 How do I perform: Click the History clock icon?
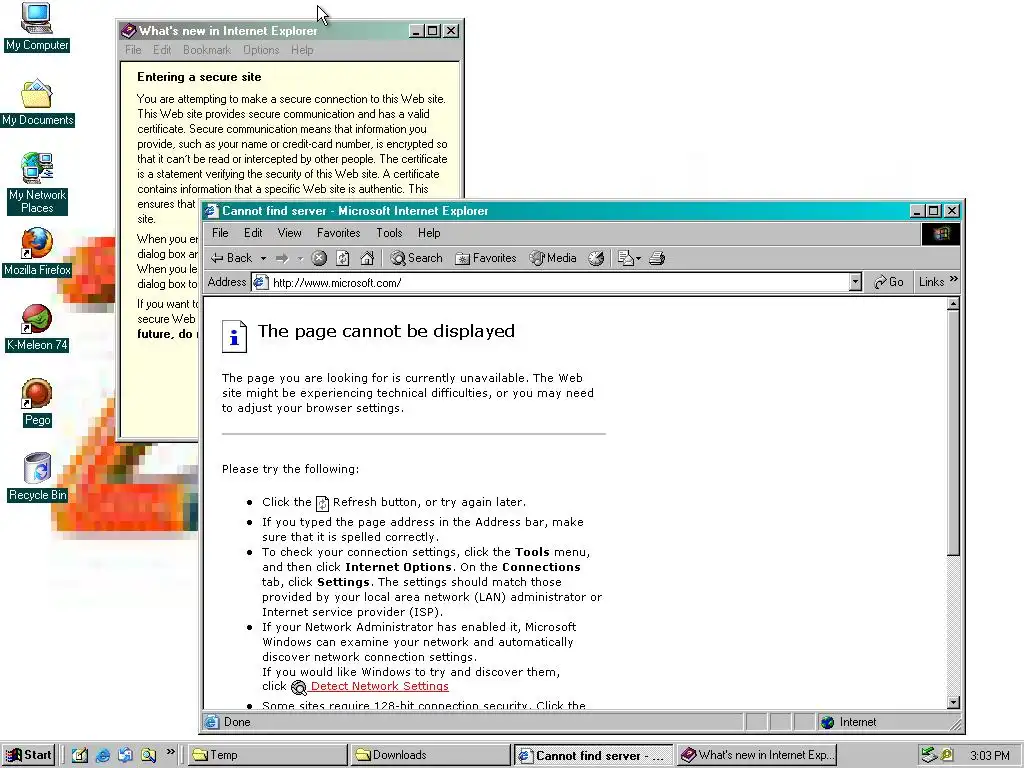(x=596, y=258)
